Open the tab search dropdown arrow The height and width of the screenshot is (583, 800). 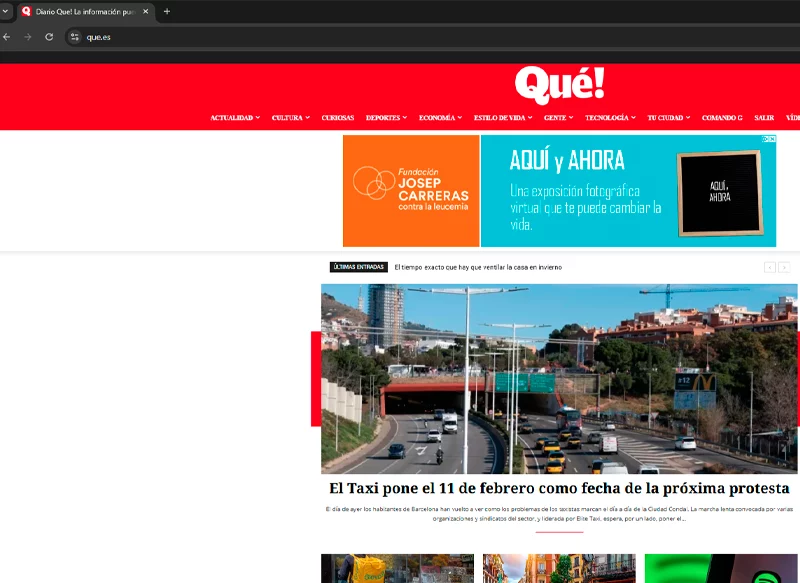(x=5, y=11)
